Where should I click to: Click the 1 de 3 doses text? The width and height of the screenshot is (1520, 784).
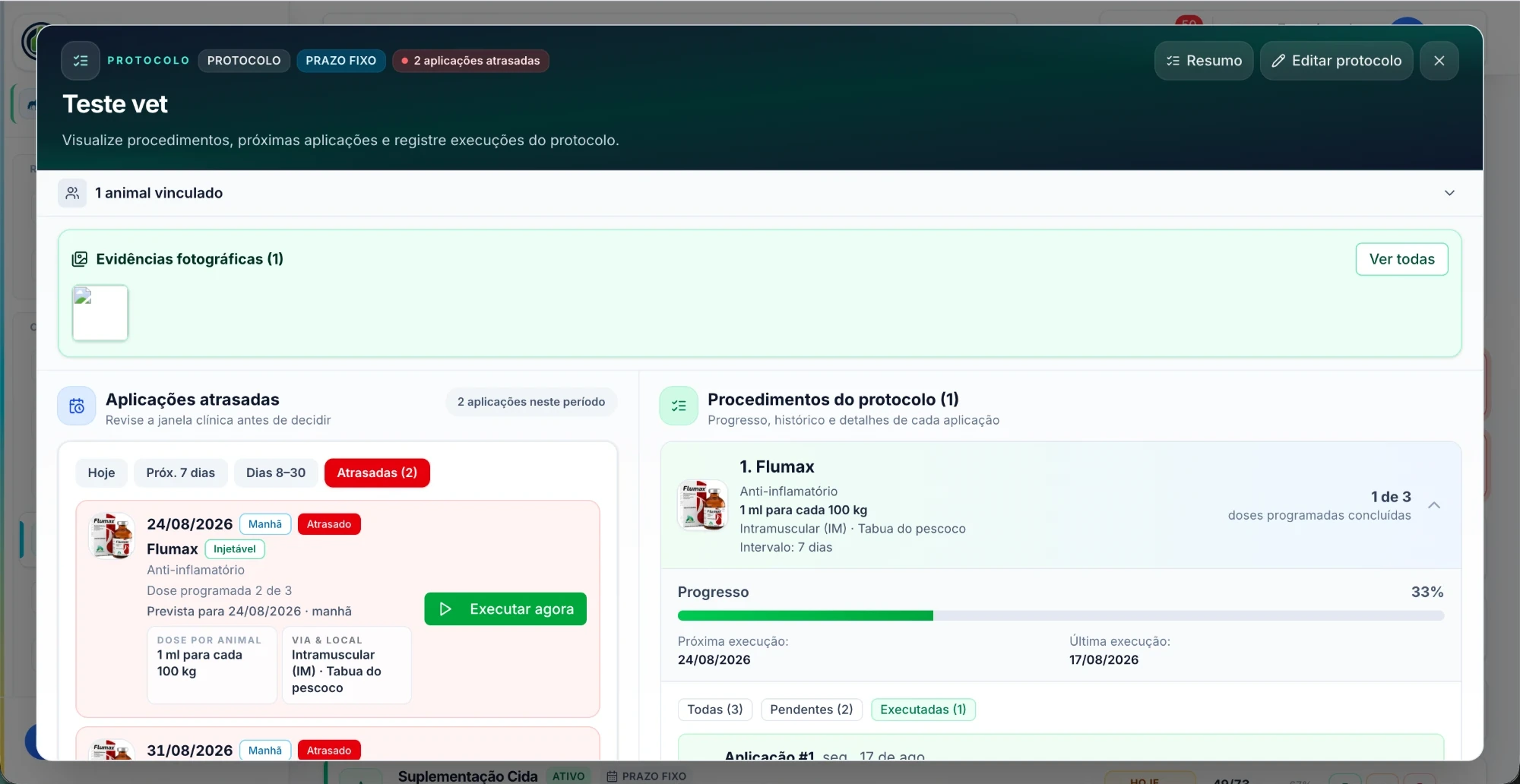[x=1391, y=497]
